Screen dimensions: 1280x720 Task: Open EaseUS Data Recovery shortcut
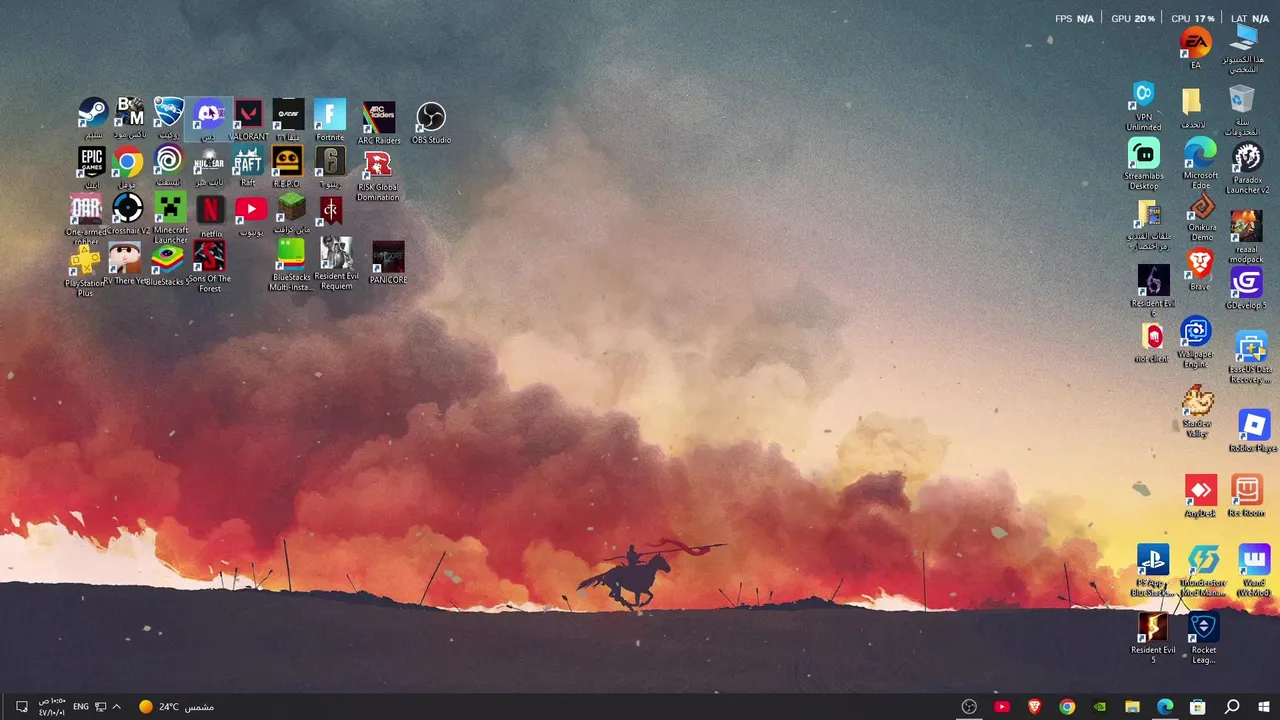coord(1250,356)
